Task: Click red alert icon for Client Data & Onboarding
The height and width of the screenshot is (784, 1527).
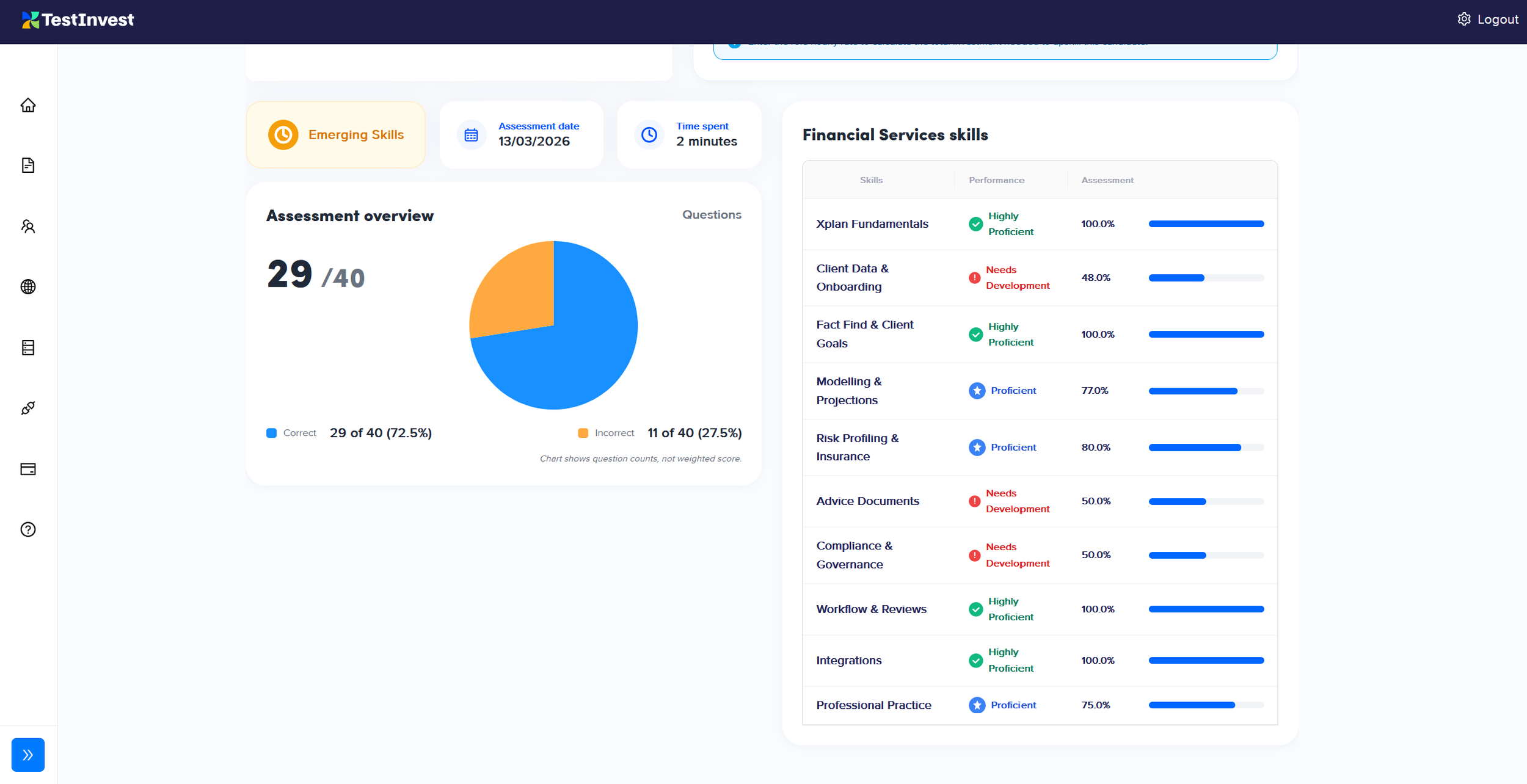Action: pyautogui.click(x=975, y=278)
